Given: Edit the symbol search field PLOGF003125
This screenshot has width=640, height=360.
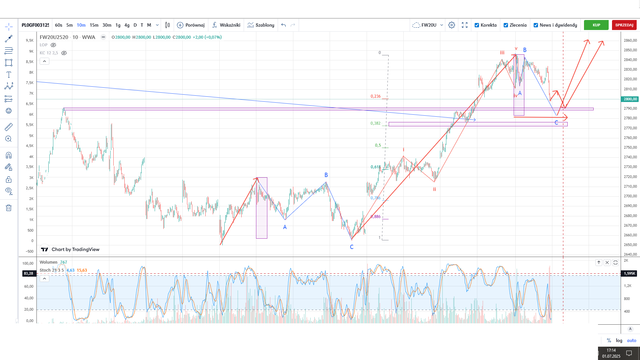Looking at the screenshot, I should coord(35,25).
